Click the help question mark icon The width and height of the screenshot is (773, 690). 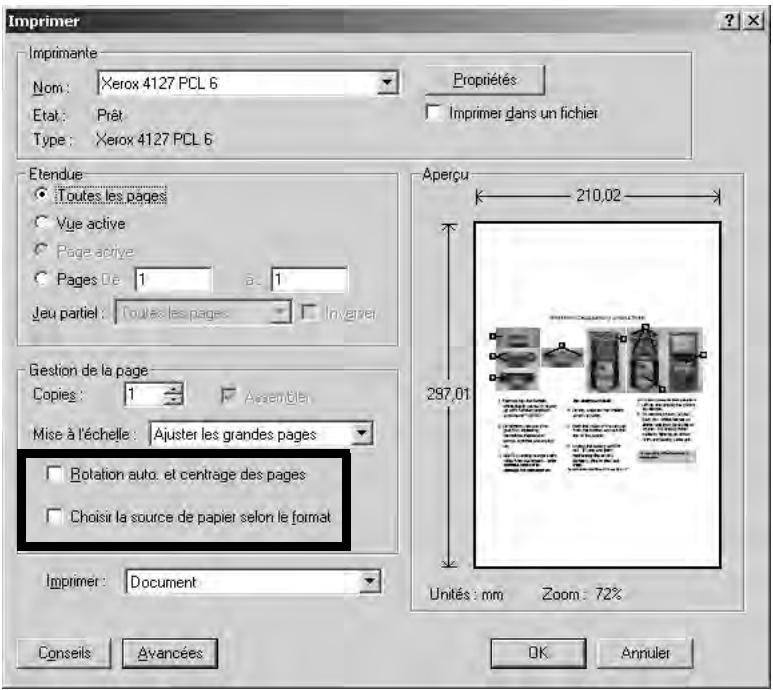pos(729,21)
